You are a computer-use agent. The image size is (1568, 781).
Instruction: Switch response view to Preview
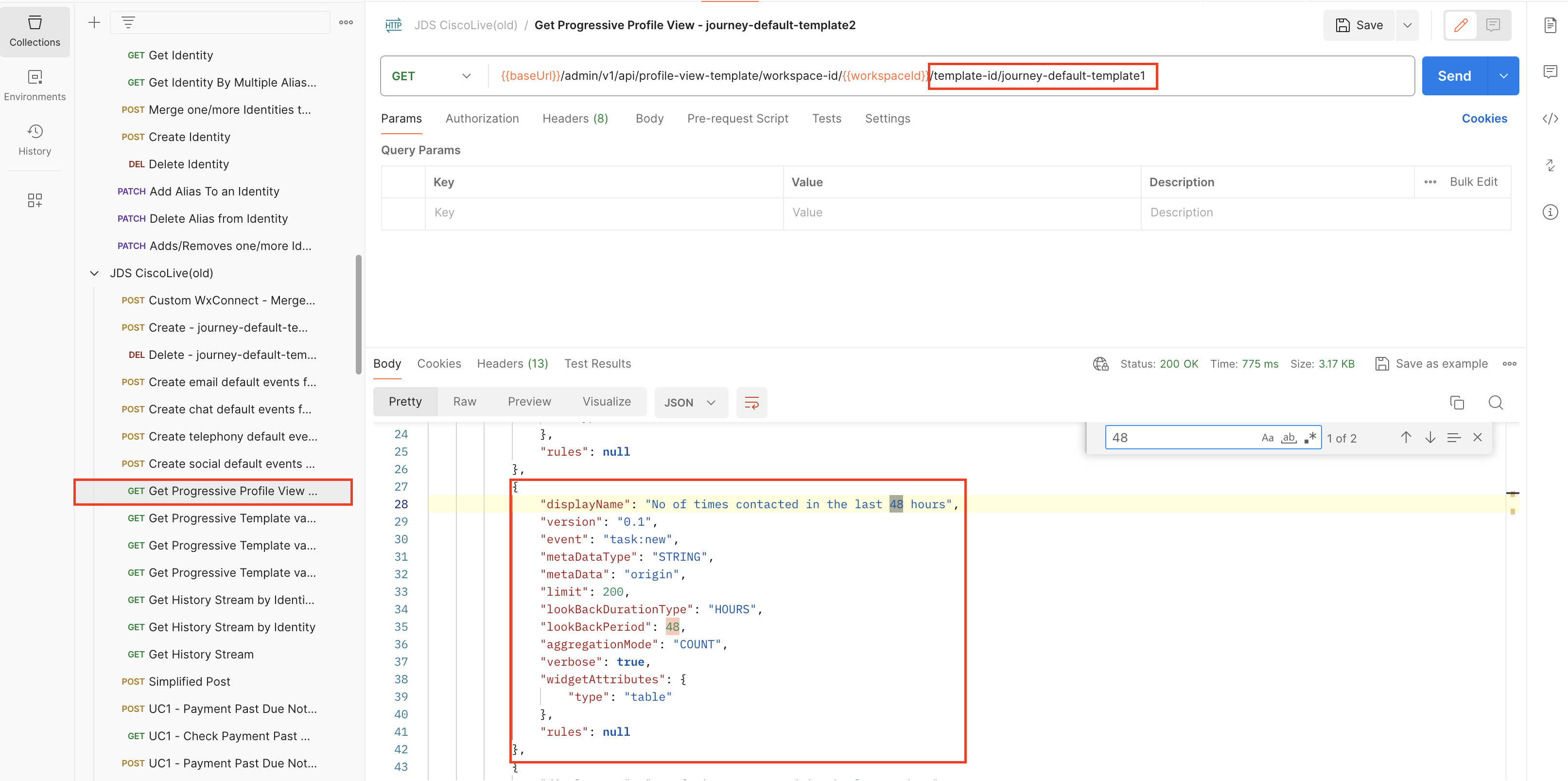[530, 402]
